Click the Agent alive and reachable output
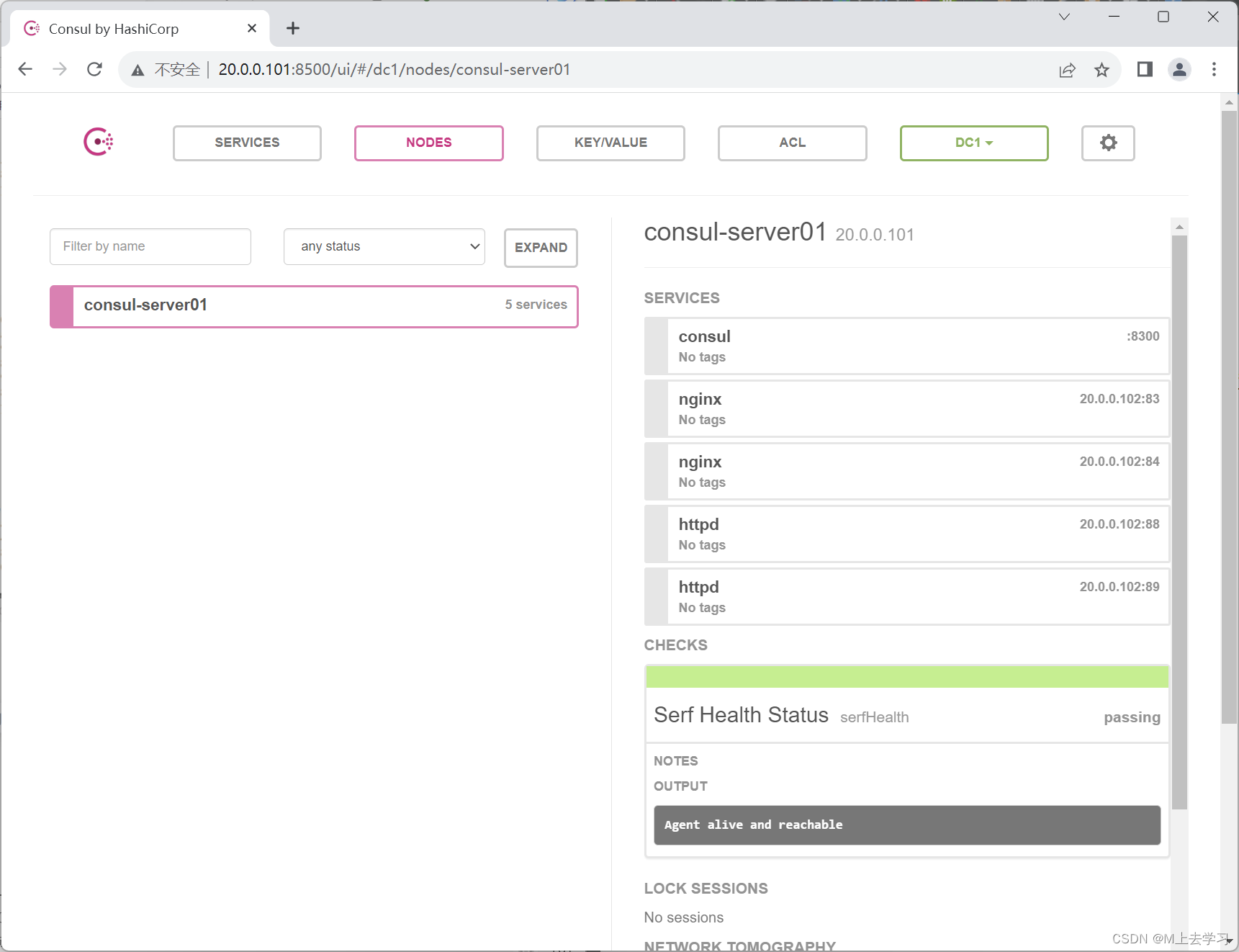This screenshot has height=952, width=1239. (907, 825)
